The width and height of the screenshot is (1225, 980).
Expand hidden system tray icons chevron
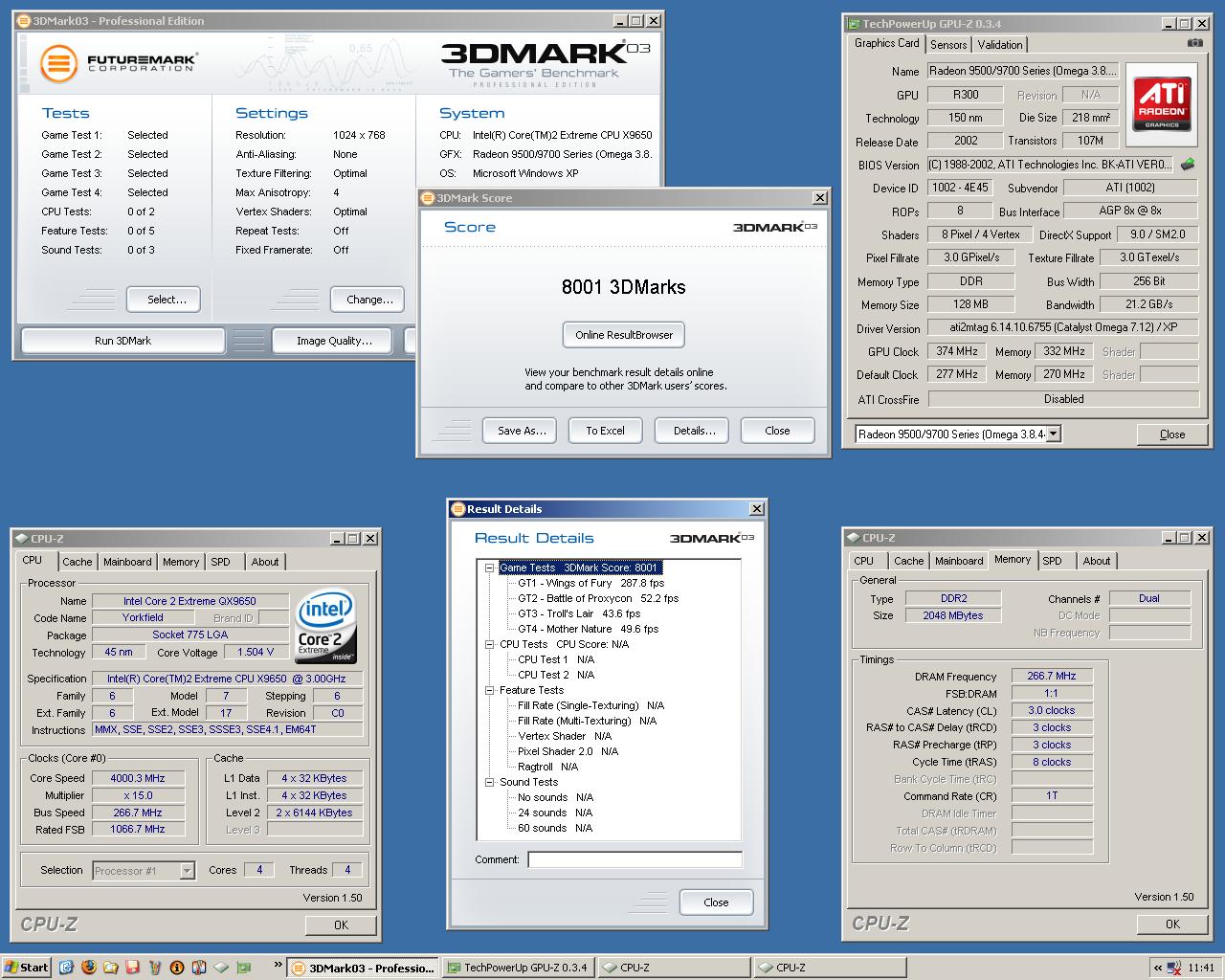[1159, 968]
